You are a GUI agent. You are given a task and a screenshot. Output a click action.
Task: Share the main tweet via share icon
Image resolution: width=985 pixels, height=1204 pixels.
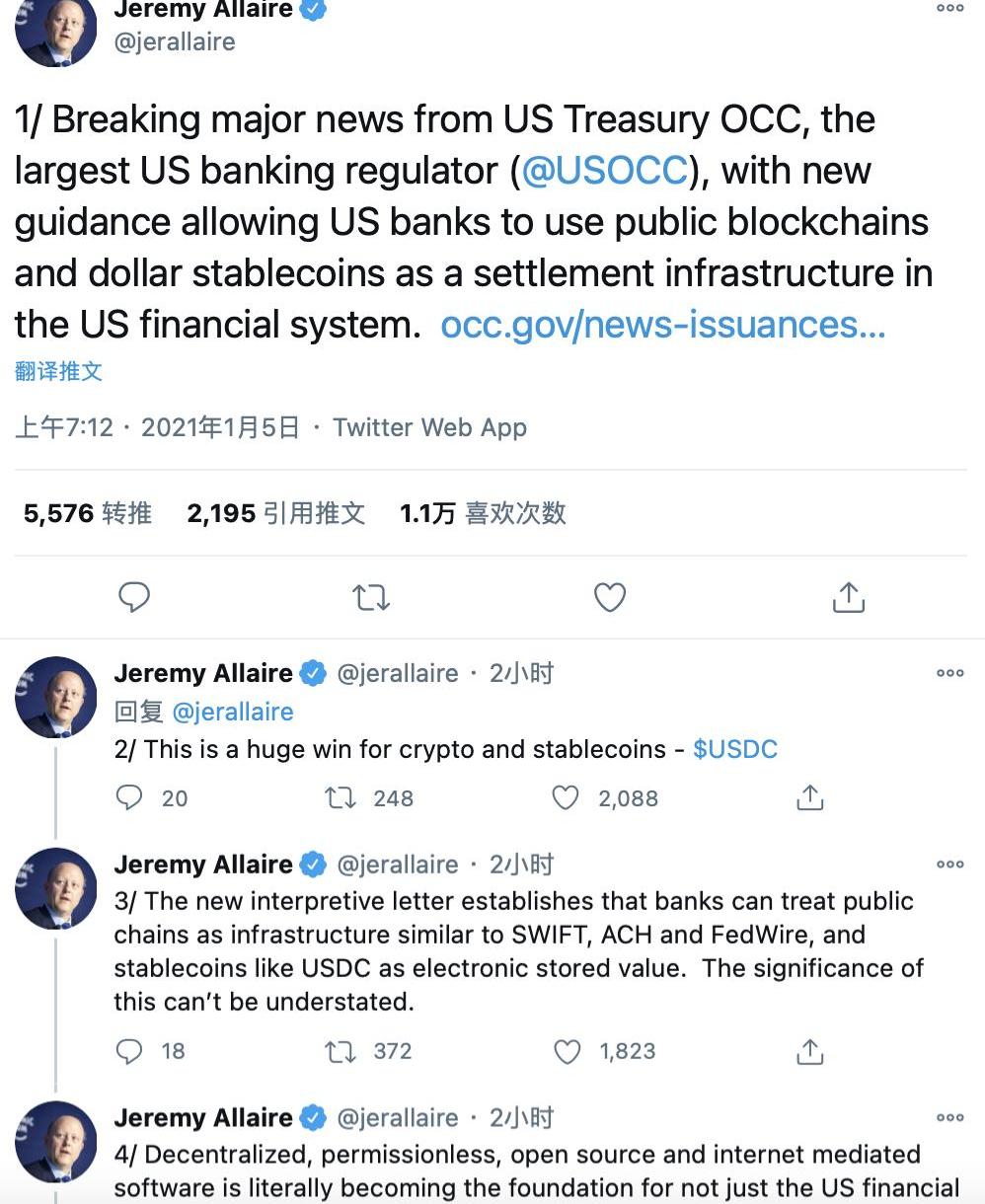(x=849, y=597)
